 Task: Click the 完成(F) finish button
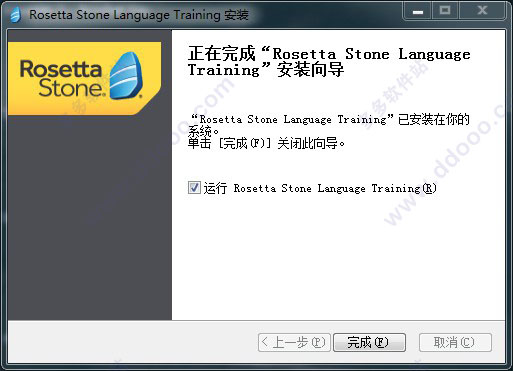(369, 342)
